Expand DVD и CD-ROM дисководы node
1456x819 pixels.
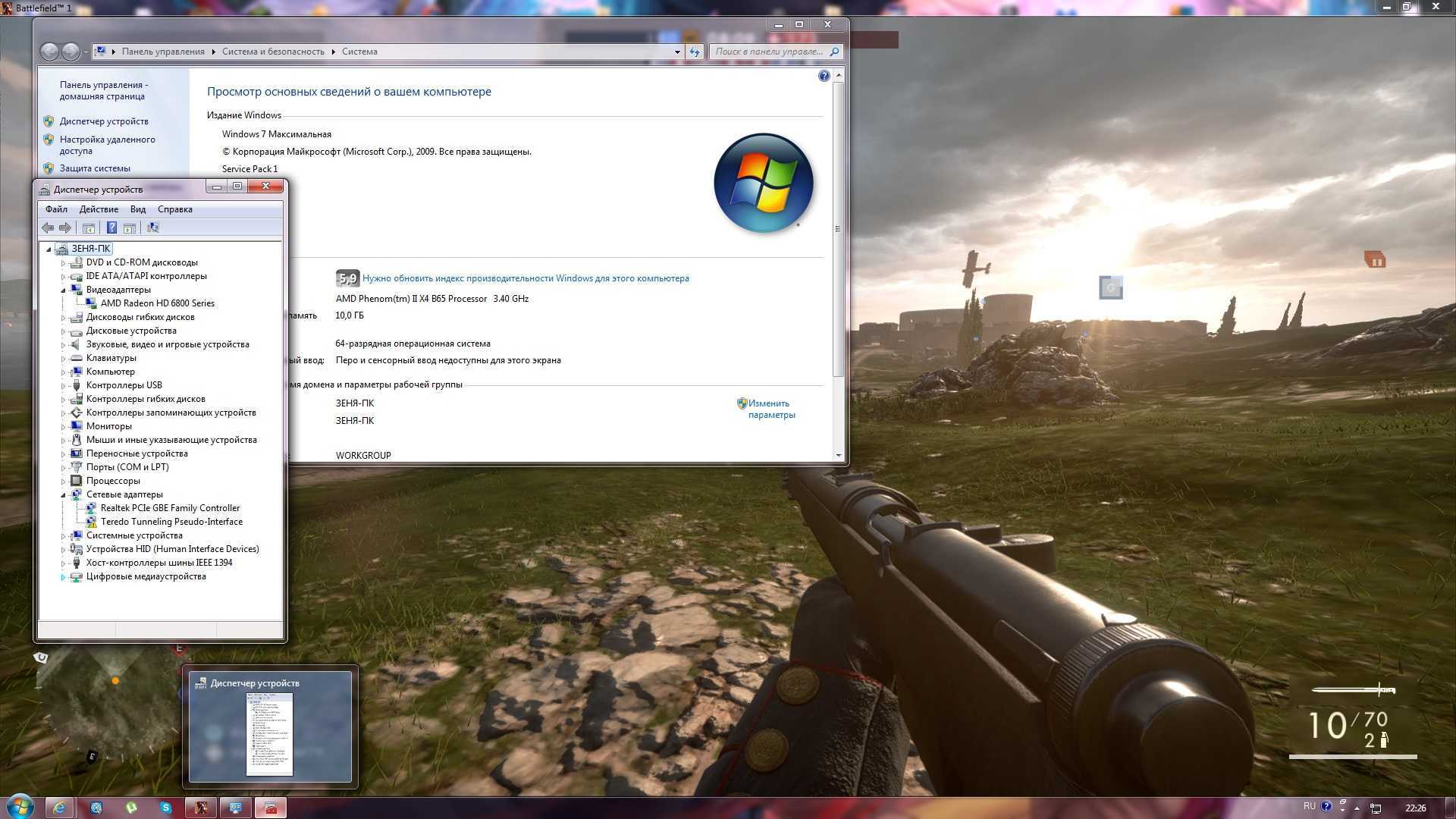point(63,262)
